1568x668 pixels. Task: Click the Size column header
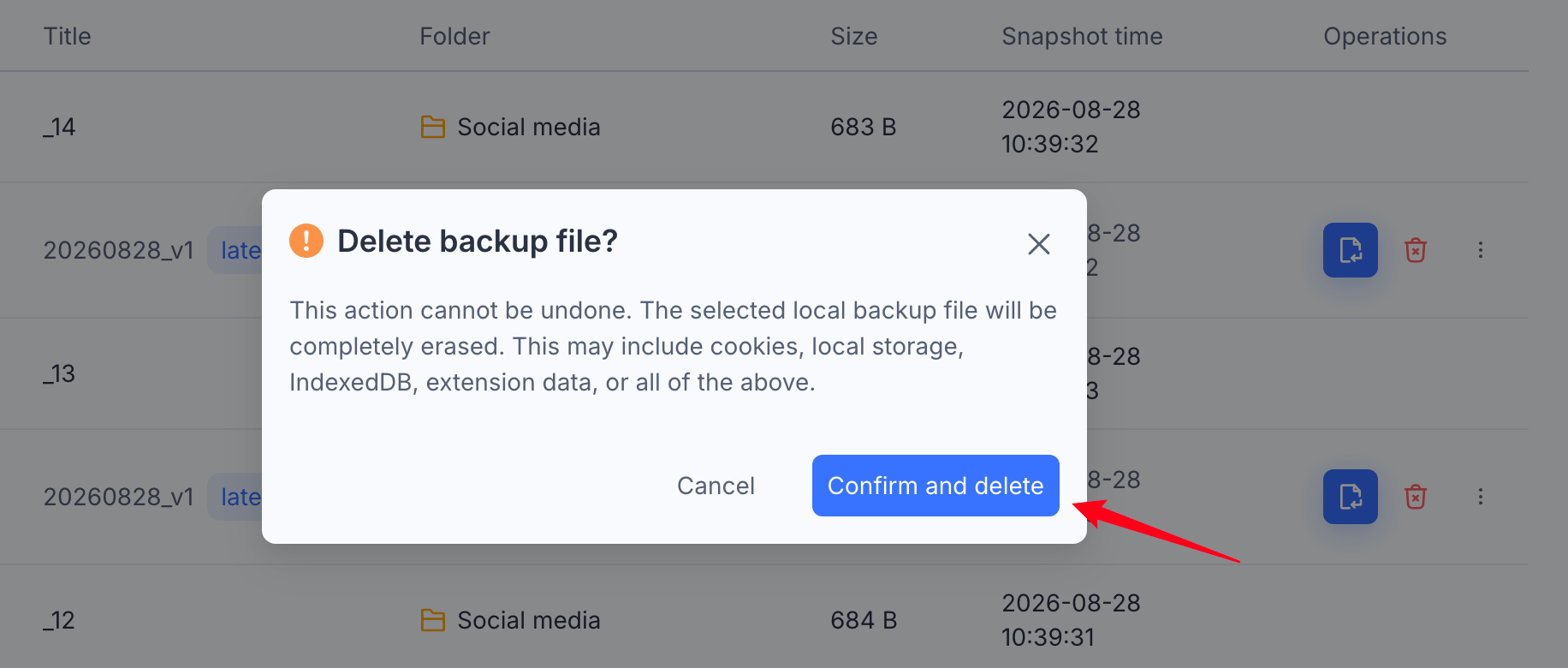tap(854, 36)
